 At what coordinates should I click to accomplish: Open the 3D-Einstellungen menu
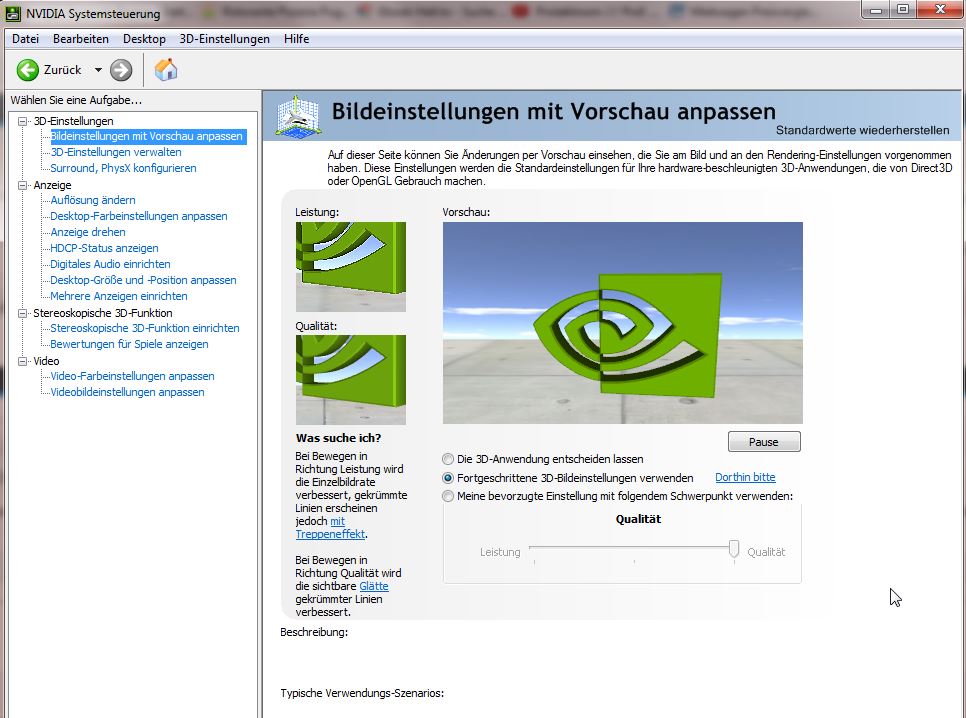click(x=224, y=39)
